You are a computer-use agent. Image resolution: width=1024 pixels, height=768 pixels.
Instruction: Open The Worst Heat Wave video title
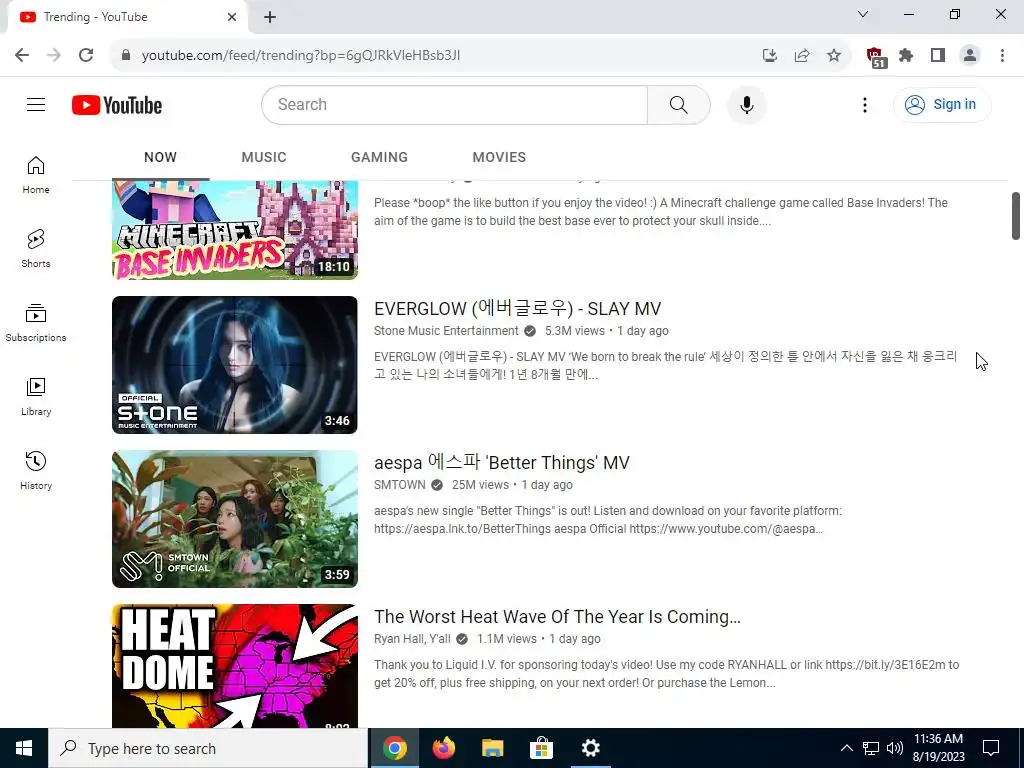tap(557, 616)
